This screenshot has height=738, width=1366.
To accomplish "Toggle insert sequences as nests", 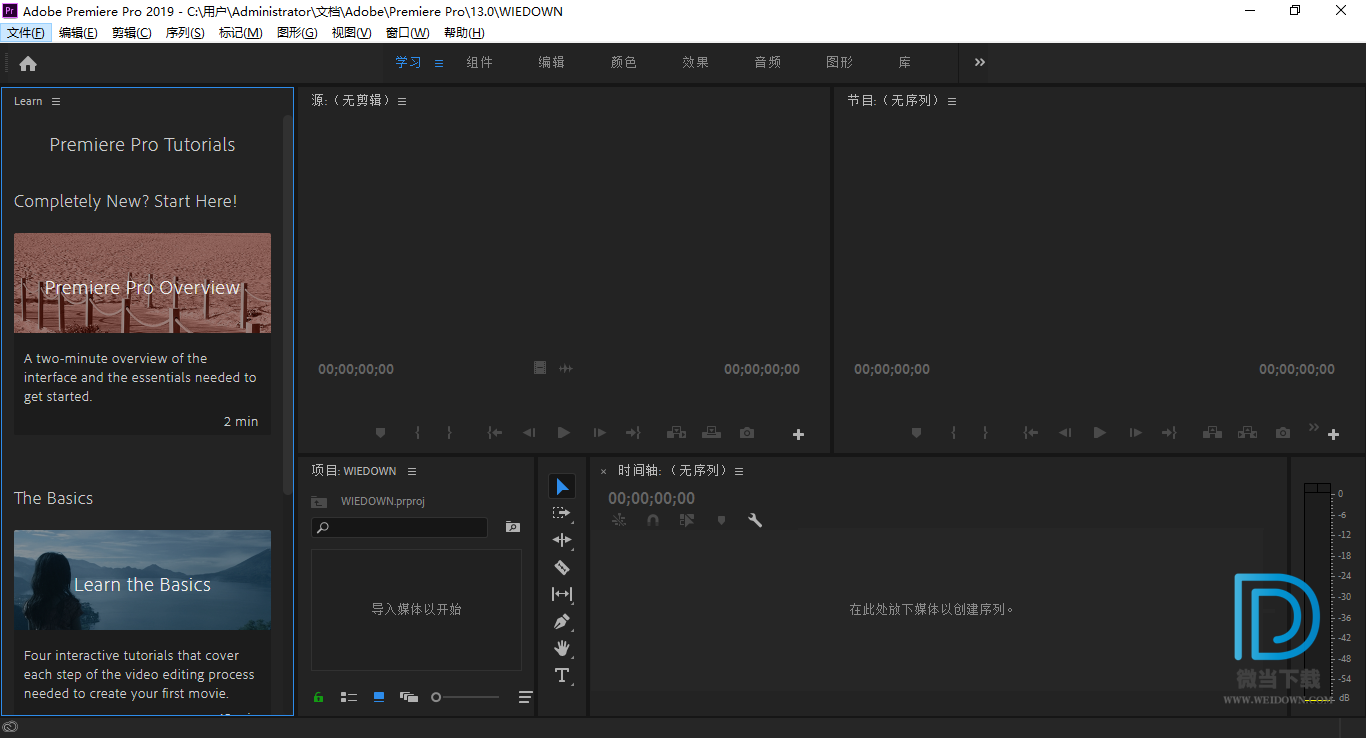I will coord(619,520).
